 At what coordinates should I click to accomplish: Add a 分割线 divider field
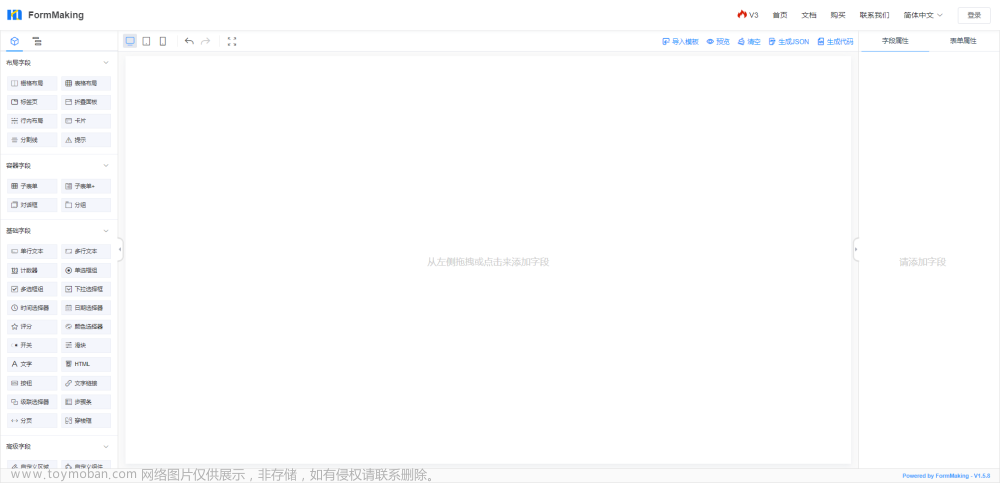point(32,140)
